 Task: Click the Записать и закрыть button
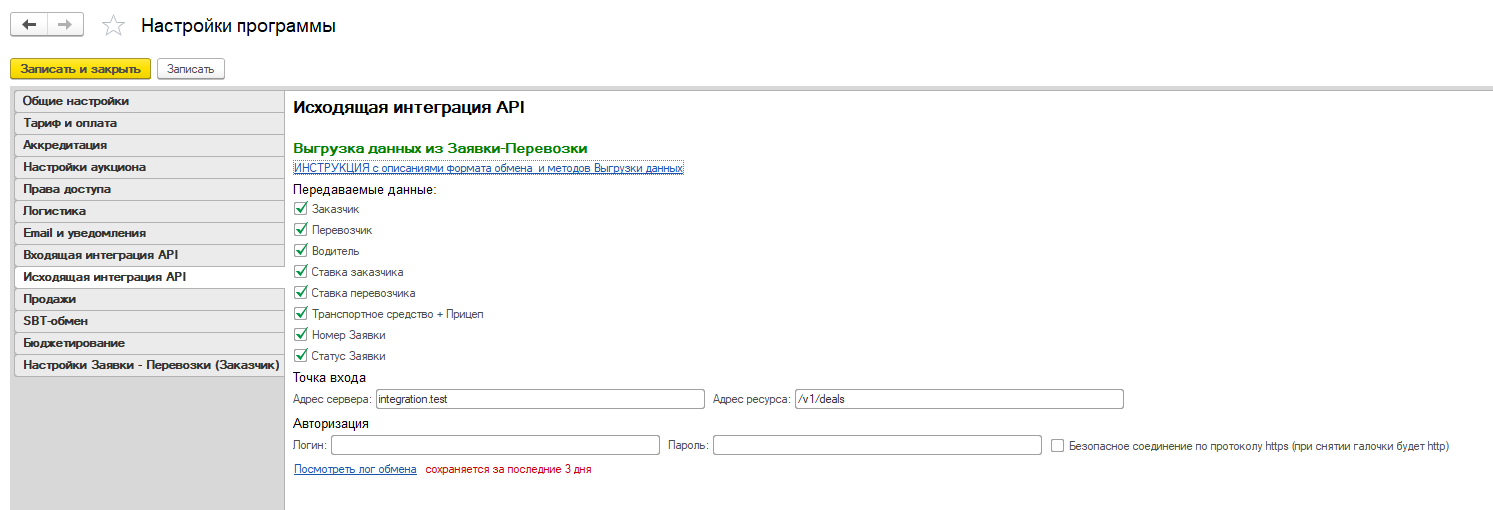(x=80, y=68)
